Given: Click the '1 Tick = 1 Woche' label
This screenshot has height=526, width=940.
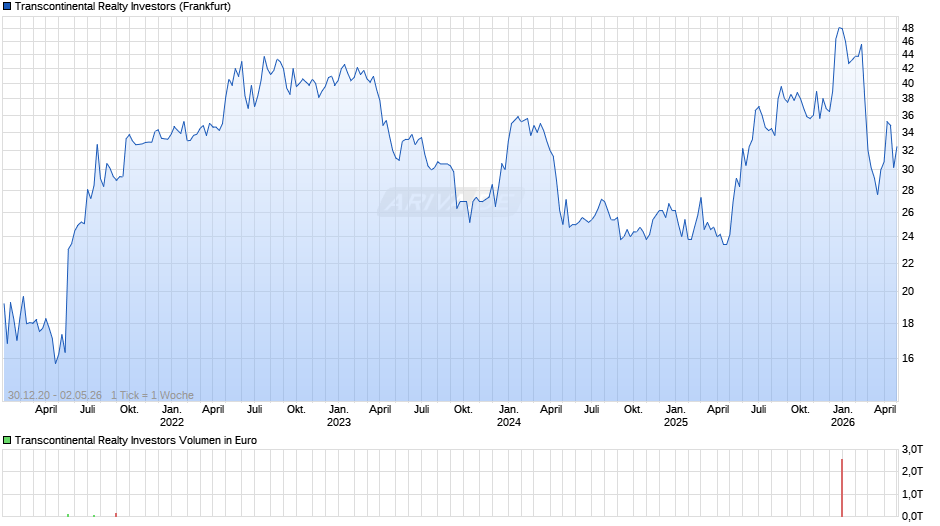Looking at the screenshot, I should (152, 395).
